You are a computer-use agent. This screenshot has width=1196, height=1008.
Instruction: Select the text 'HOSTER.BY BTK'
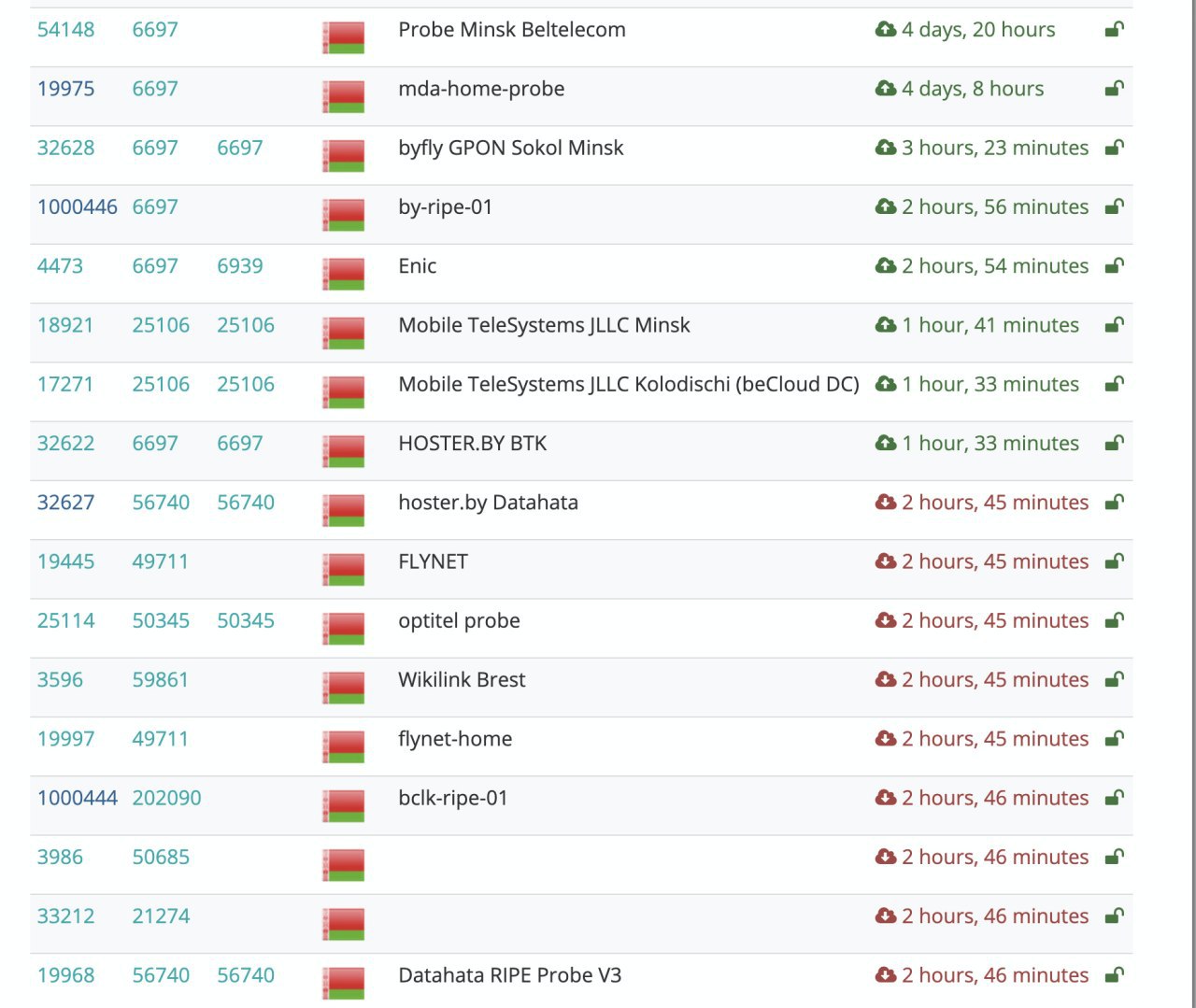473,443
